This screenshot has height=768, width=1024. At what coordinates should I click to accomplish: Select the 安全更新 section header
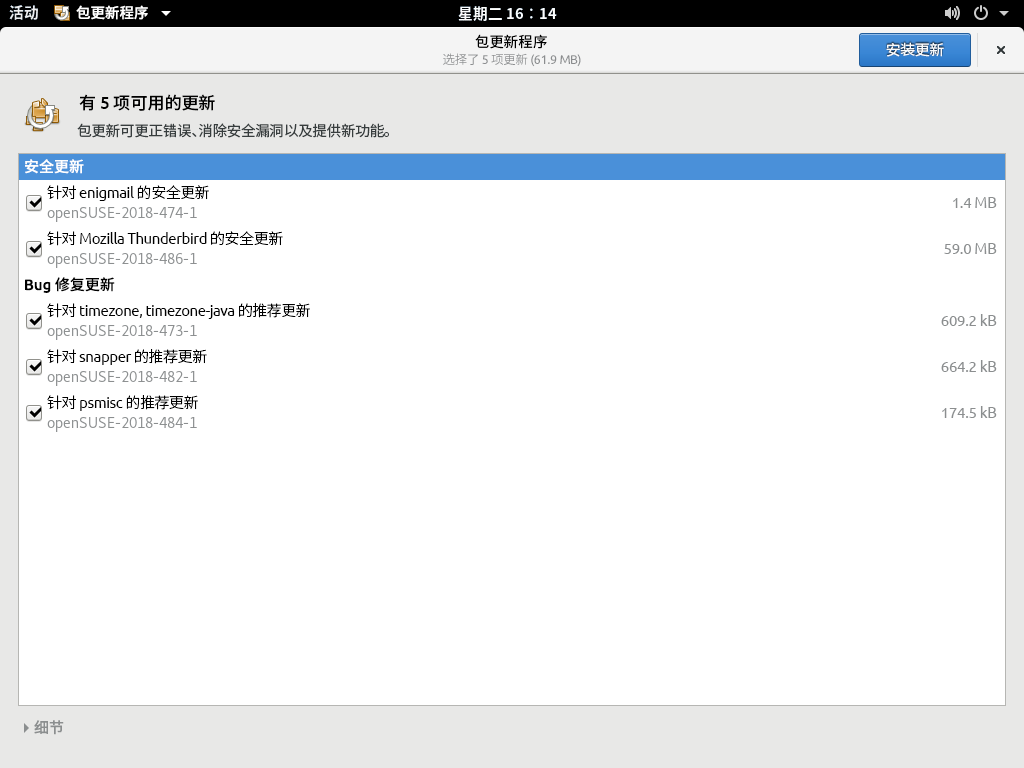coord(511,167)
